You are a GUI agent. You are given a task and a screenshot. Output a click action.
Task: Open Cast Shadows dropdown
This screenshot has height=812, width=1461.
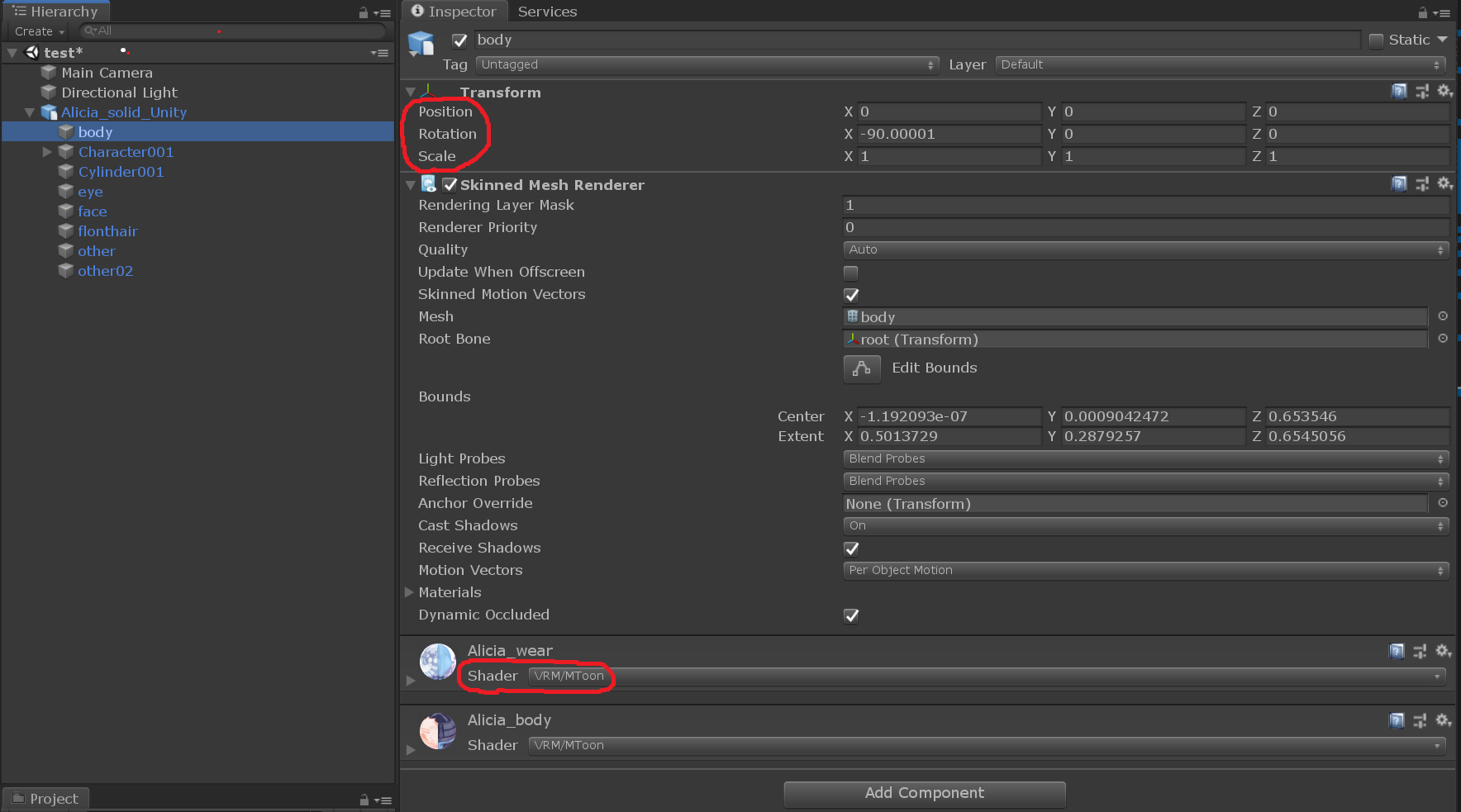[x=1145, y=525]
